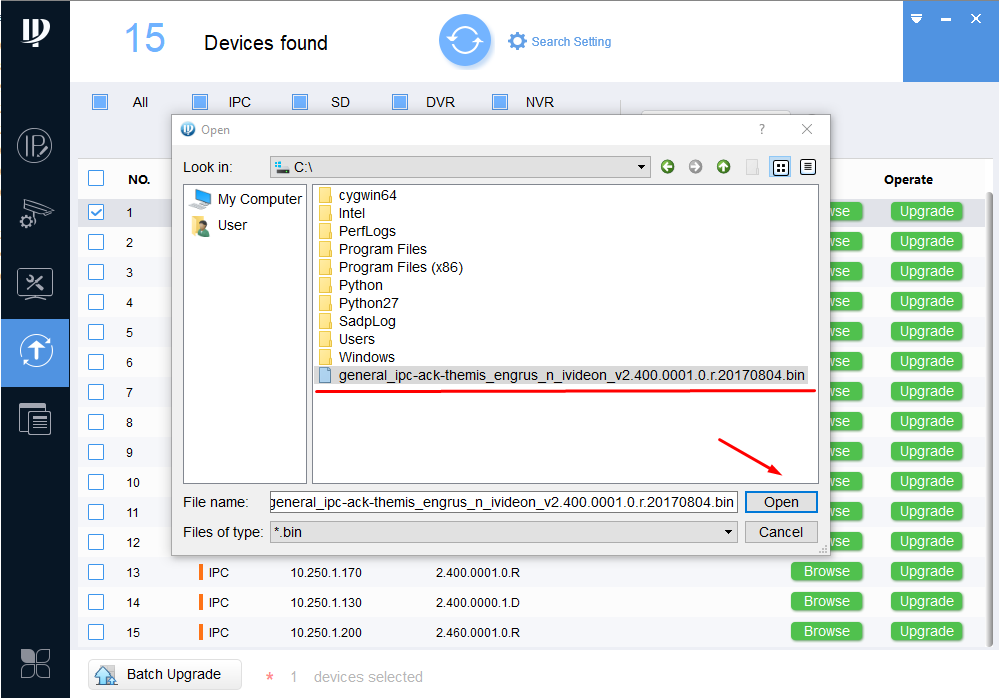
Task: Go to parent directory in Open dialog
Action: [723, 167]
